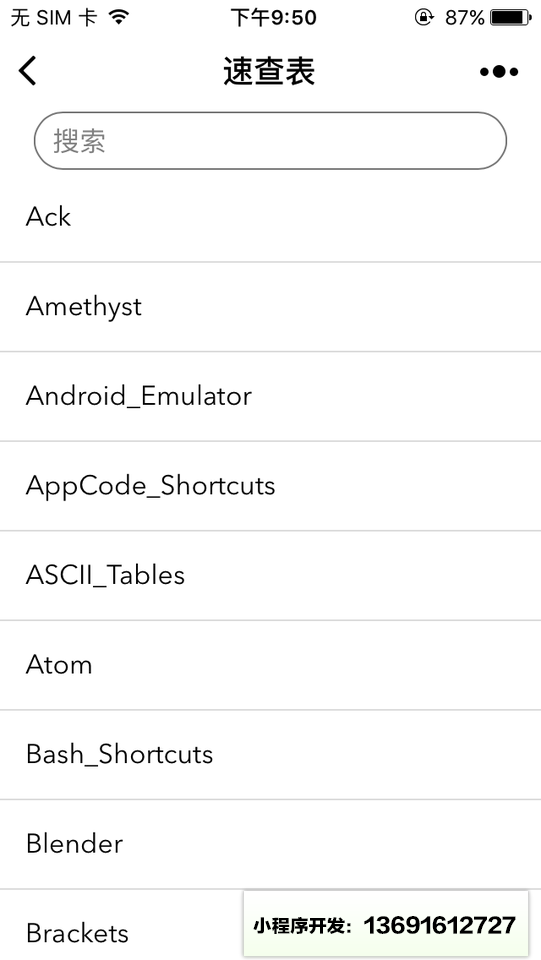Open the Amethyst entry
This screenshot has width=541, height=960.
pyautogui.click(x=270, y=307)
